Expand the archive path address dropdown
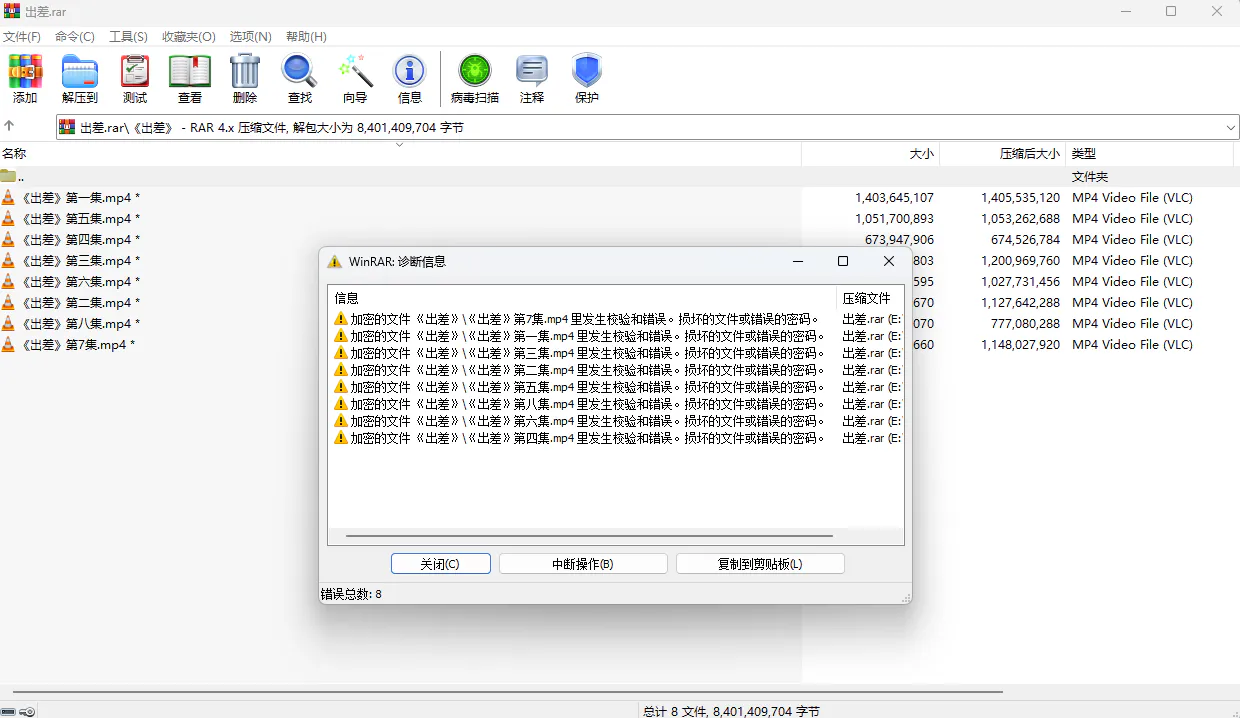 coord(1231,127)
